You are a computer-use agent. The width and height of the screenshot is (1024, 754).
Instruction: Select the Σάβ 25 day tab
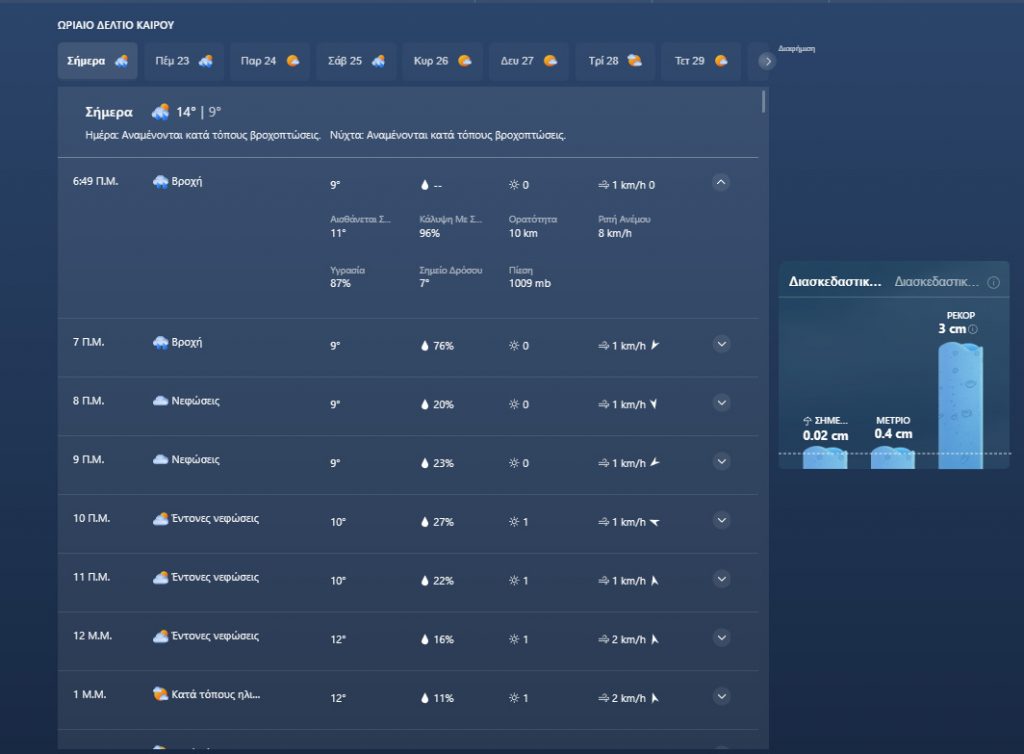click(x=356, y=61)
